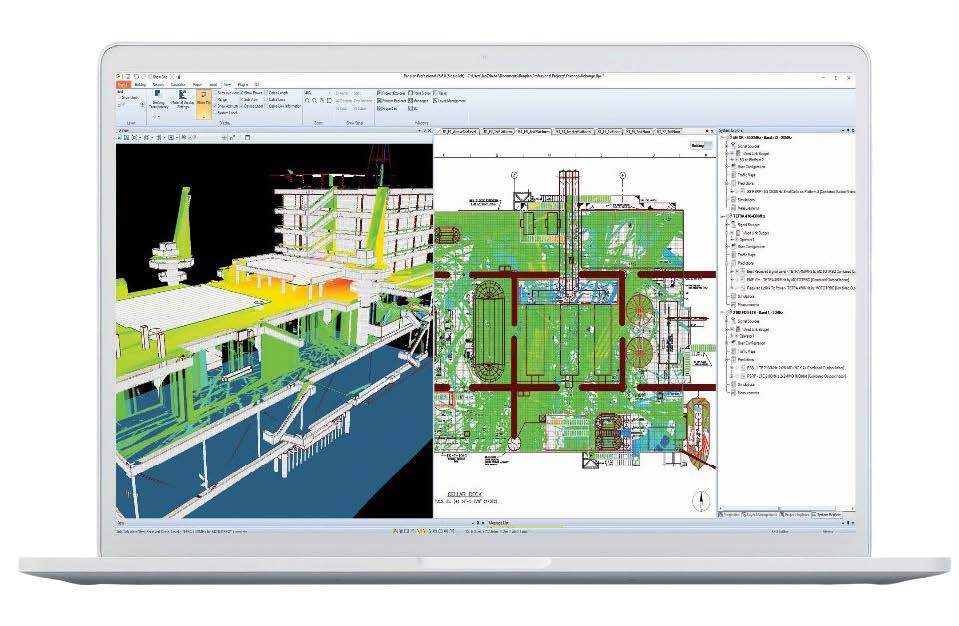Click the save icon in quick access toolbar

coord(125,76)
